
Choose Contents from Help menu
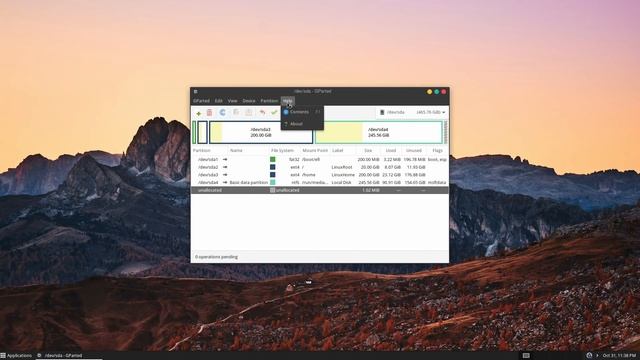302,112
